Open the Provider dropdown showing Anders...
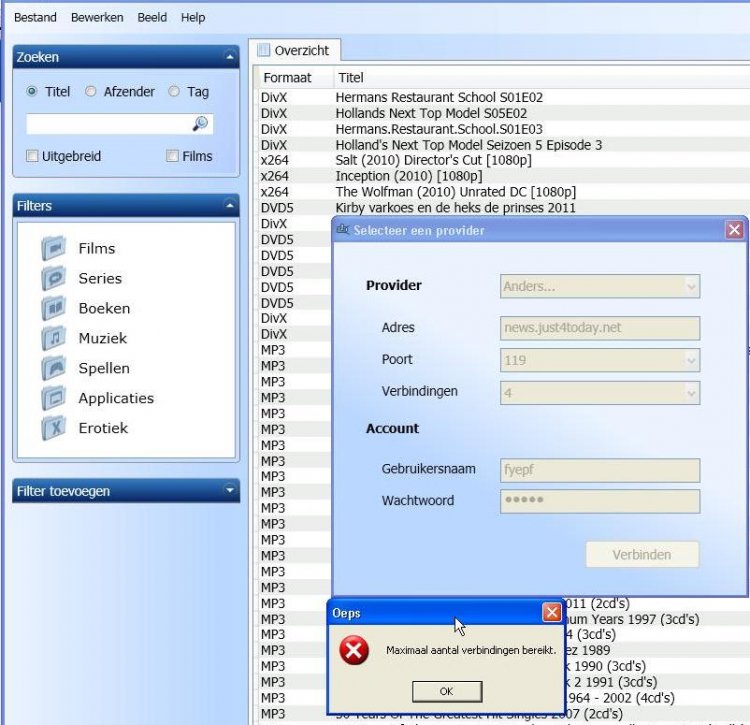The image size is (750, 725). pyautogui.click(x=600, y=286)
